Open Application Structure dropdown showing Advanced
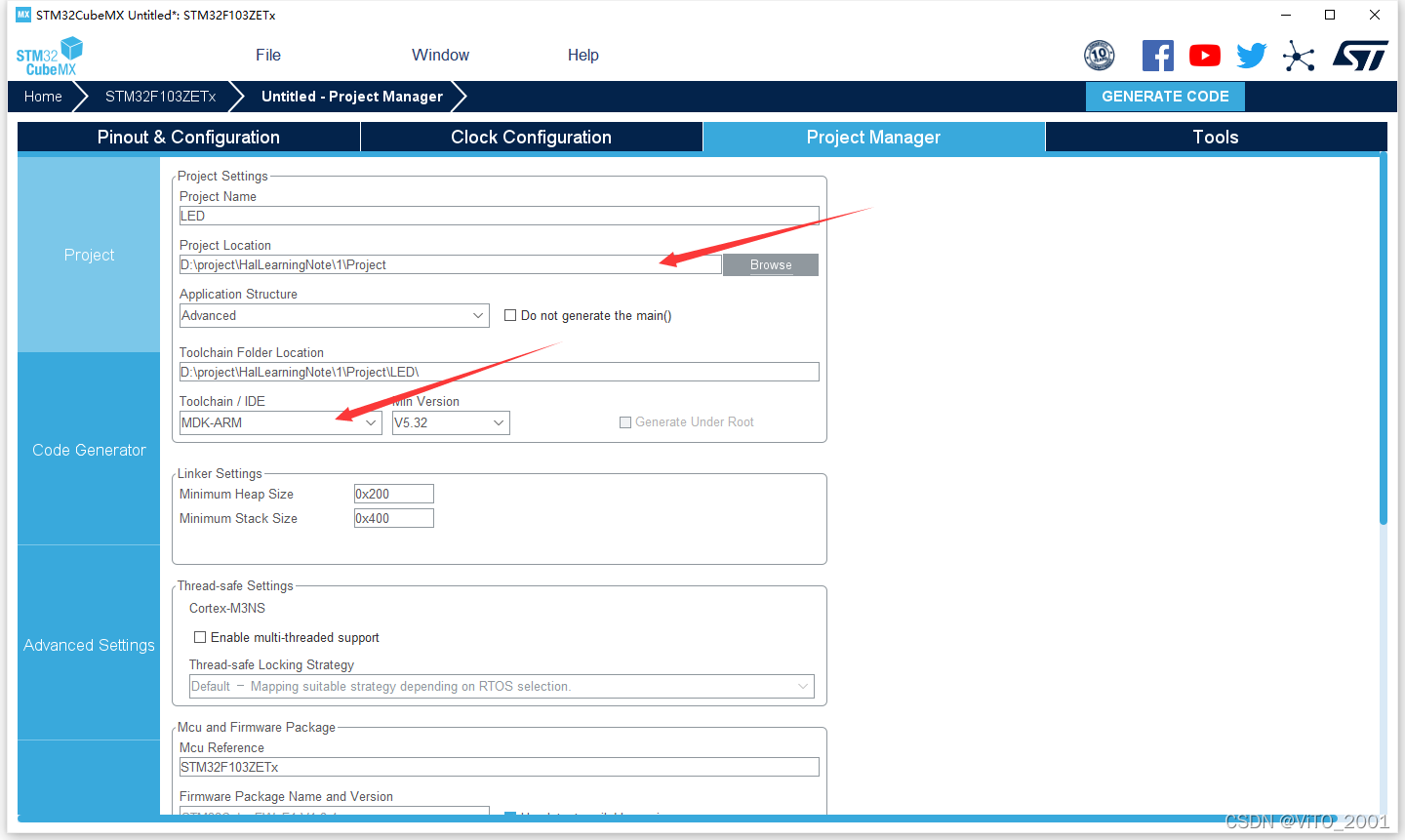Image resolution: width=1405 pixels, height=840 pixels. tap(335, 315)
